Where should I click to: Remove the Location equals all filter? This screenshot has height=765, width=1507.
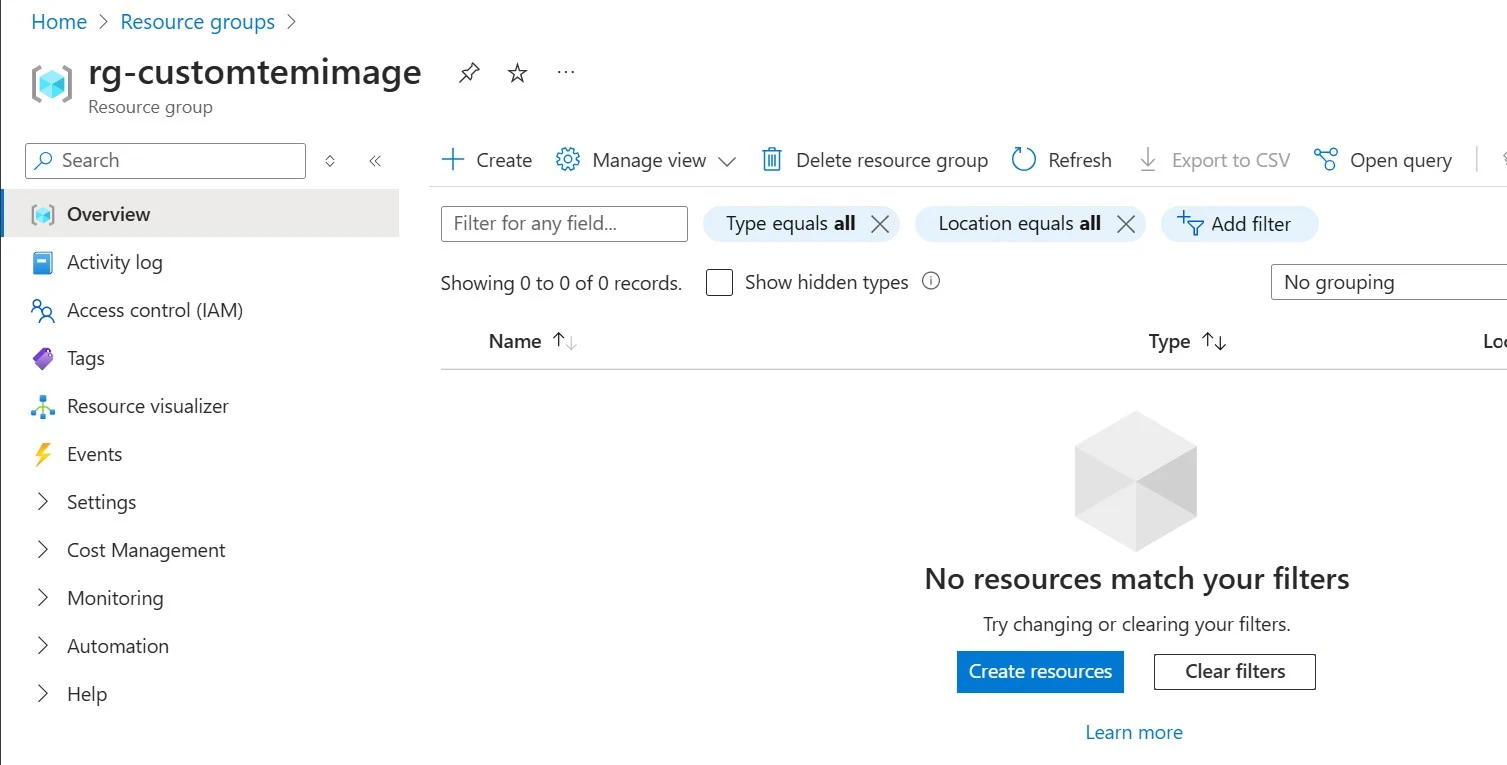tap(1126, 224)
